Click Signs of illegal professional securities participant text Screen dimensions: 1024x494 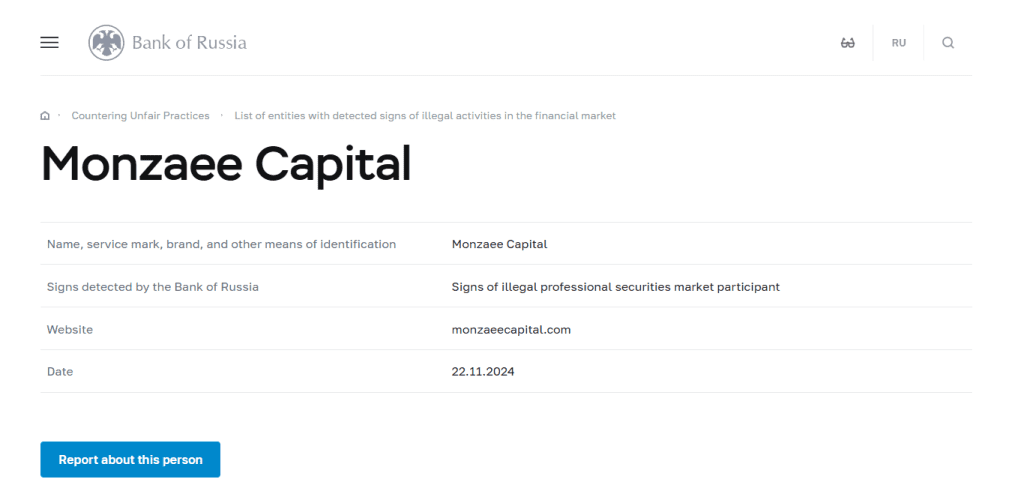[x=616, y=287]
